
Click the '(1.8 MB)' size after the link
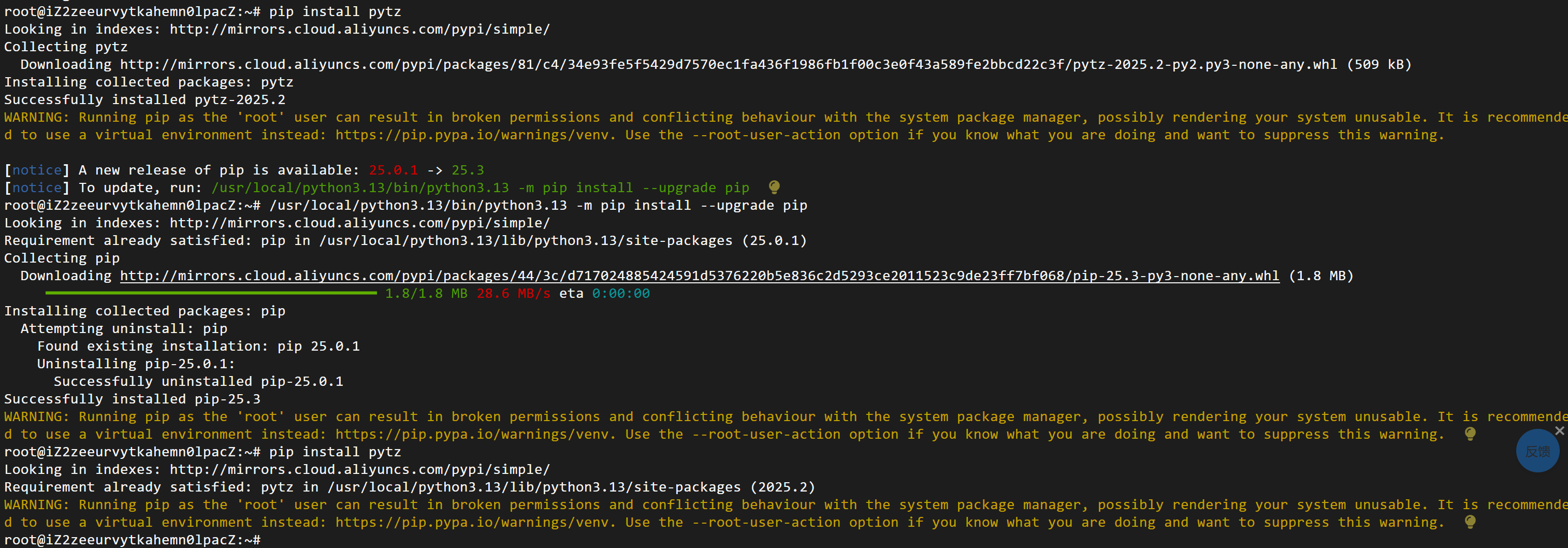coord(1321,276)
